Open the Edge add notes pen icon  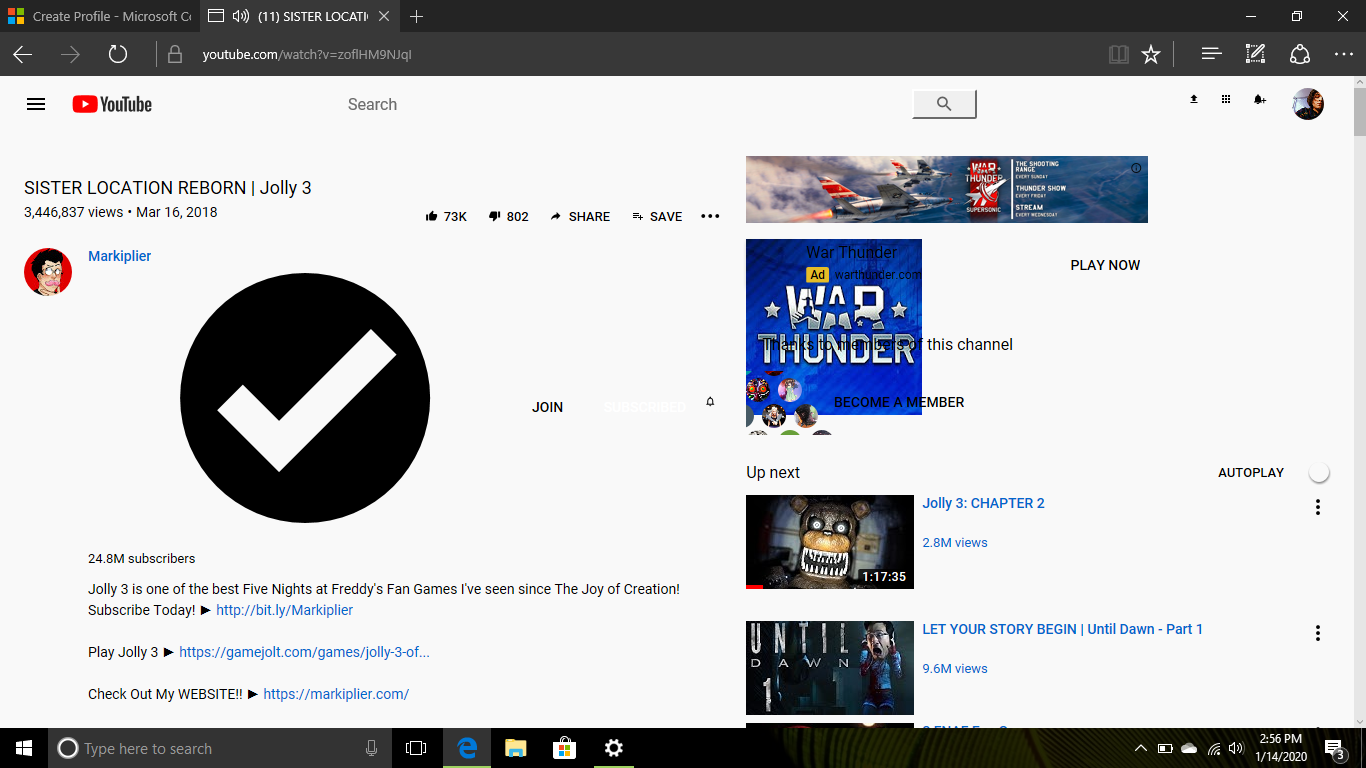pyautogui.click(x=1255, y=54)
